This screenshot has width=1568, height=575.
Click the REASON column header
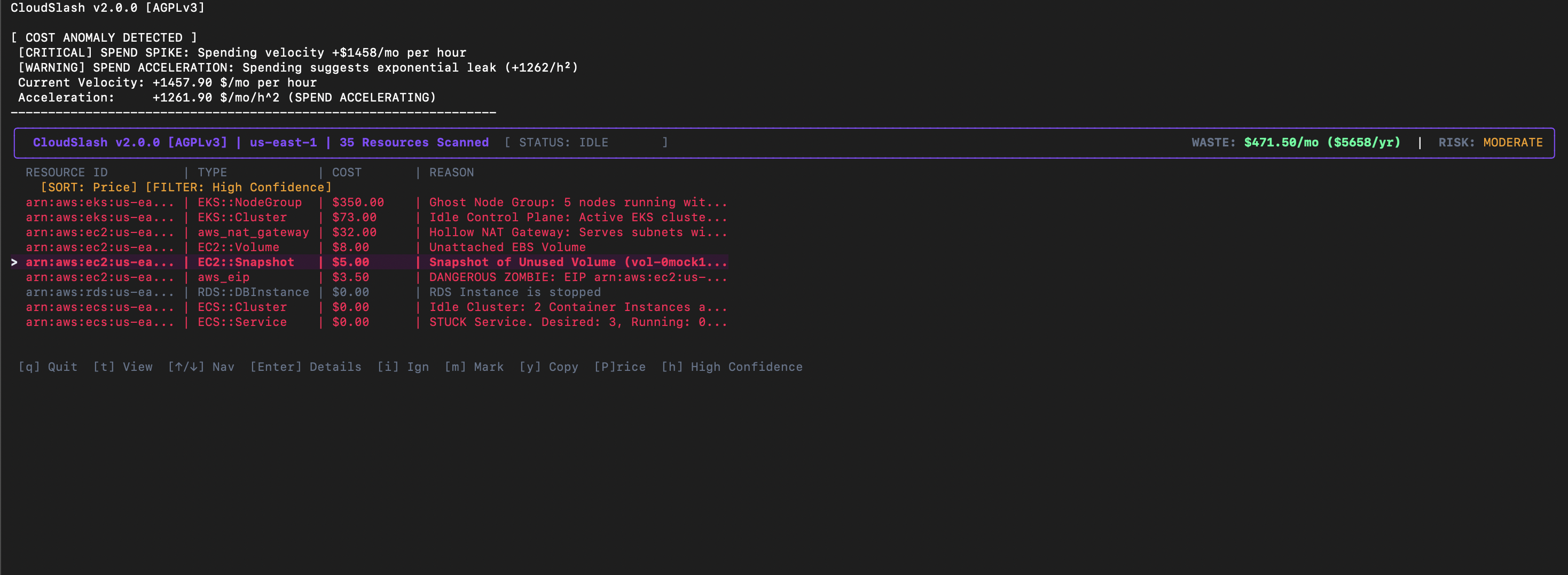tap(451, 173)
